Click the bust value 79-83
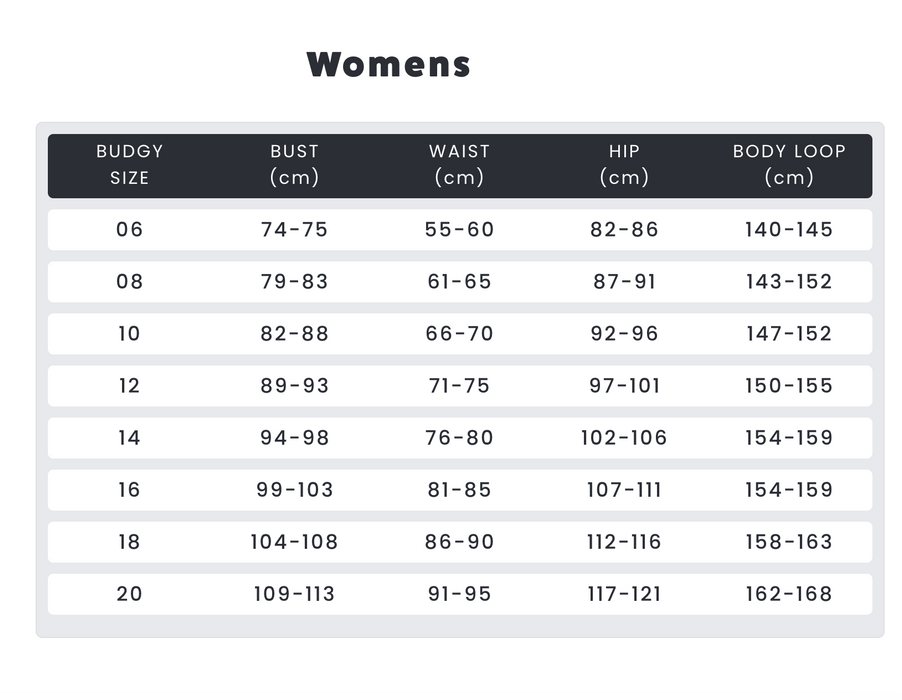The height and width of the screenshot is (700, 902). (x=294, y=282)
